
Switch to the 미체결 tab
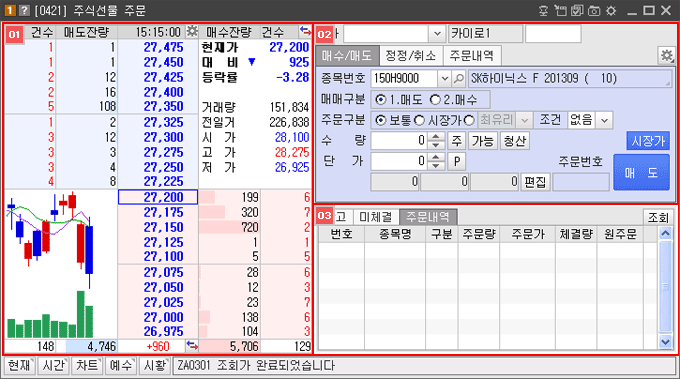[x=376, y=217]
